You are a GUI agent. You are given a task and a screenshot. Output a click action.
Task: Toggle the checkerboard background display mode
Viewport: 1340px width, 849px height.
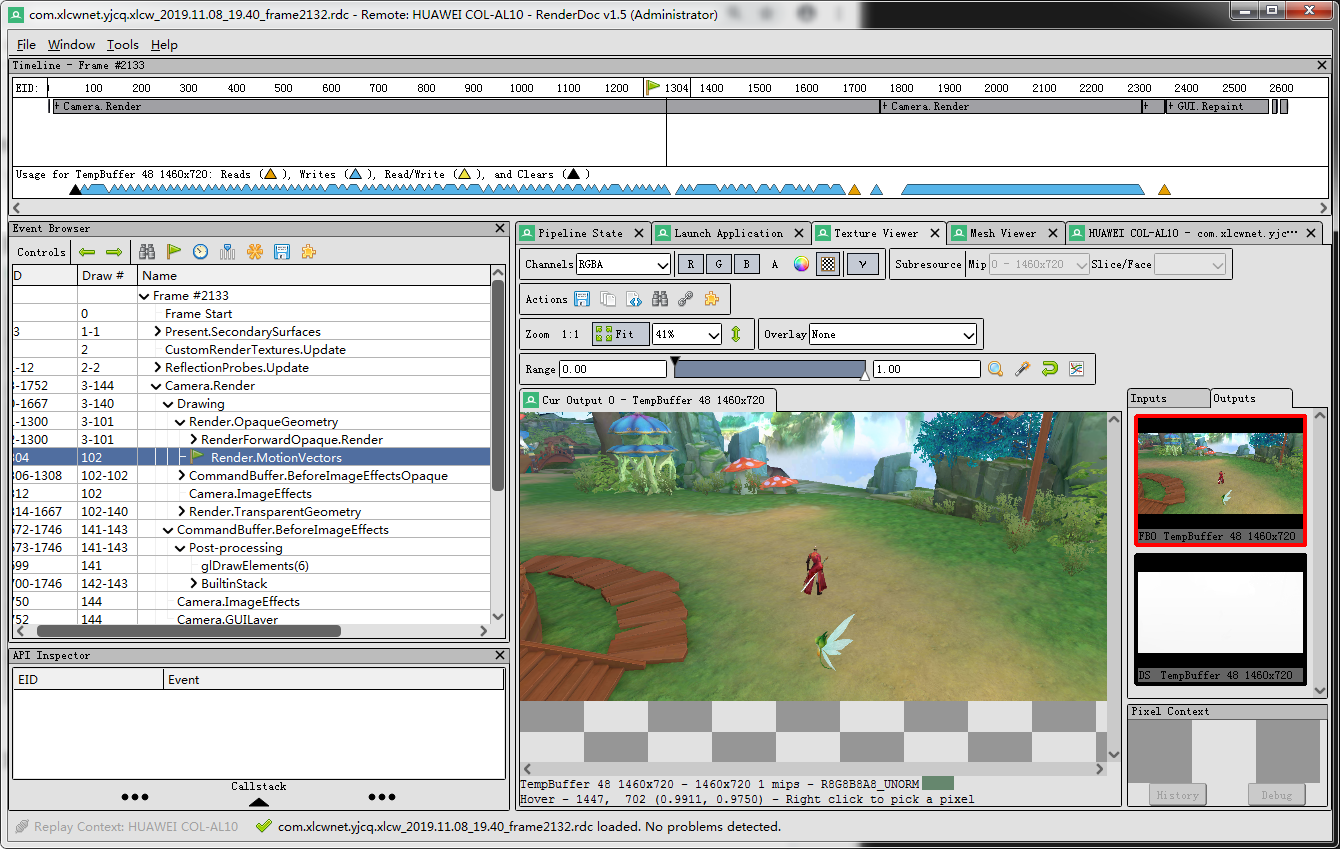pyautogui.click(x=827, y=263)
